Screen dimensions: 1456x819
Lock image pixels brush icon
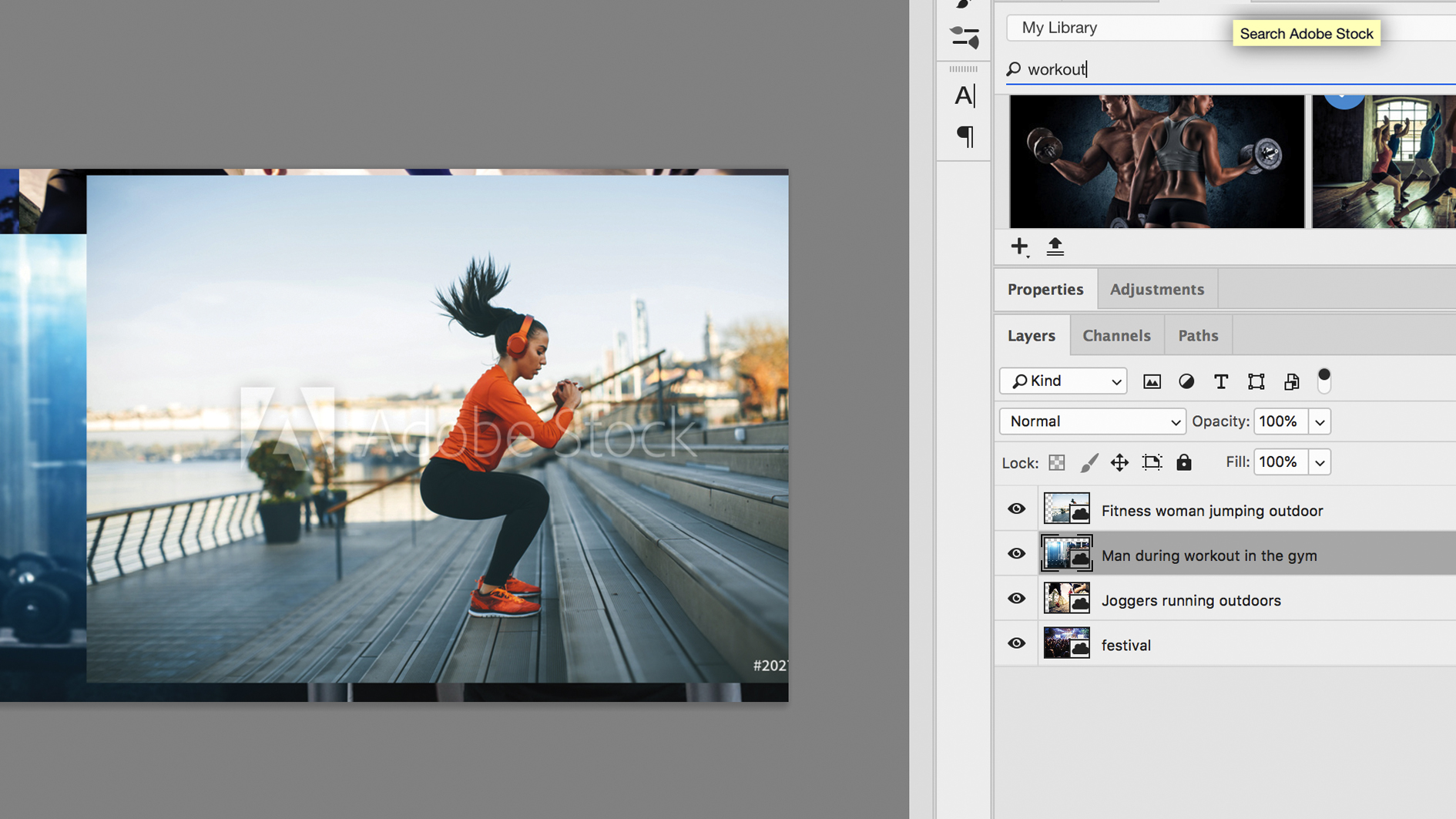pos(1089,462)
